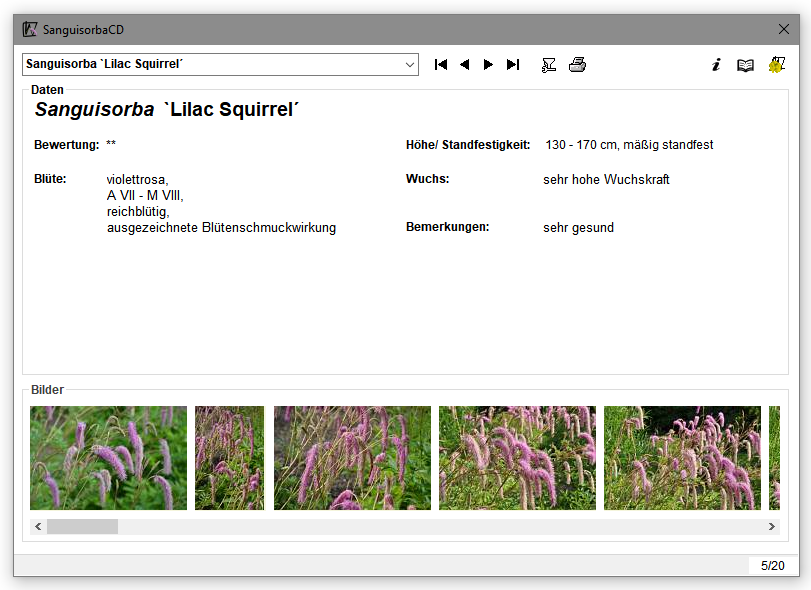Open the info icon
Image resolution: width=811 pixels, height=590 pixels.
coord(716,65)
